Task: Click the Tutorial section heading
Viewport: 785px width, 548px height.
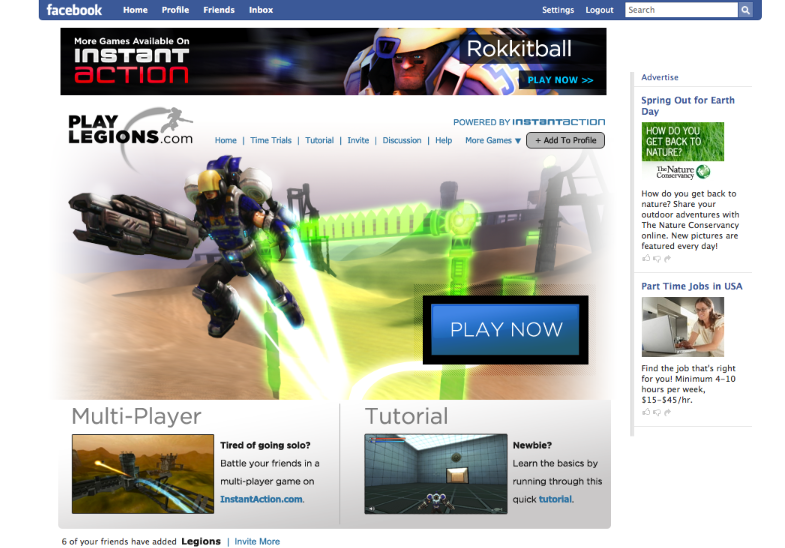Action: (x=406, y=416)
